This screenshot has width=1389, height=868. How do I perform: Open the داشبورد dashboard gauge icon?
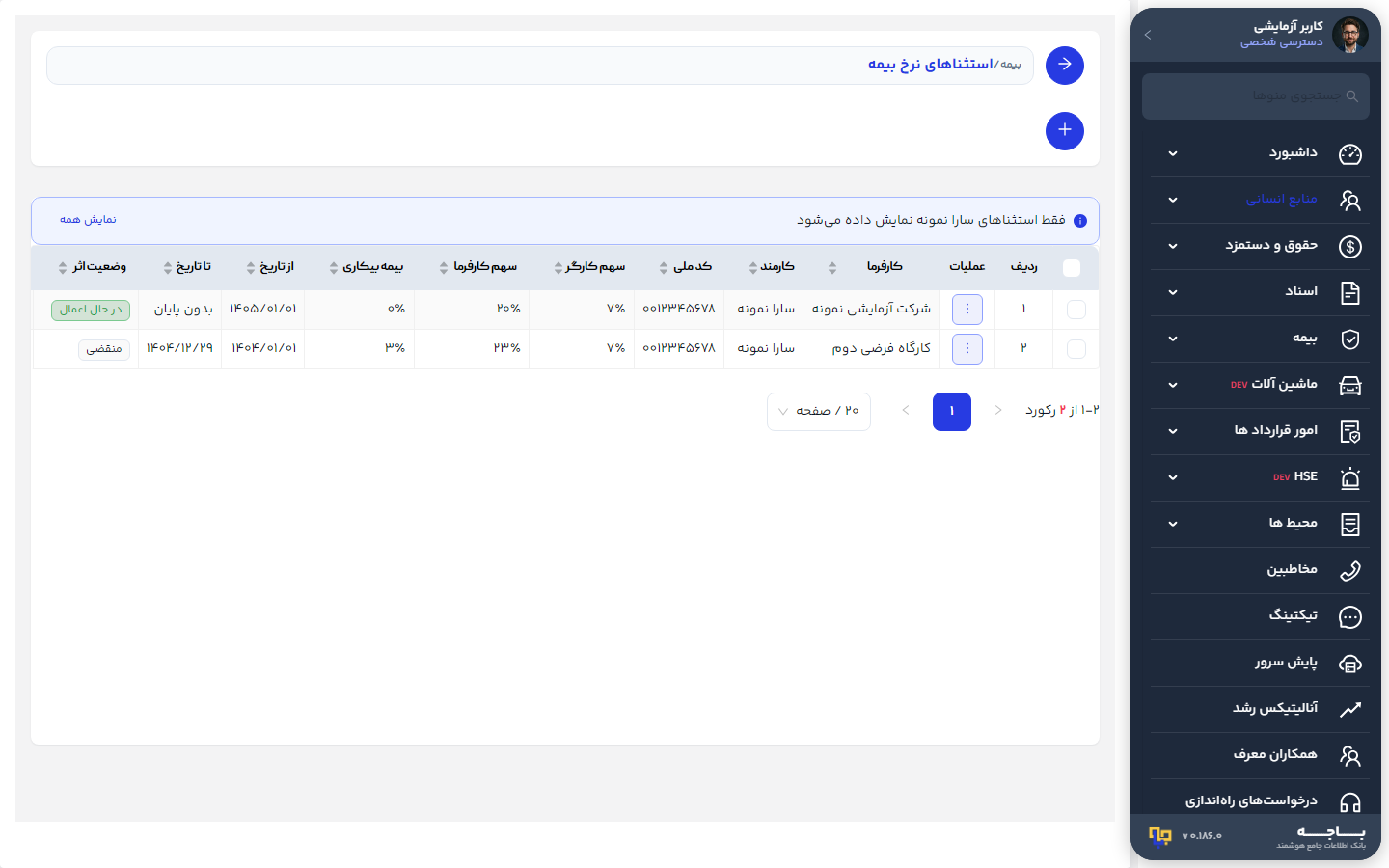(x=1350, y=154)
